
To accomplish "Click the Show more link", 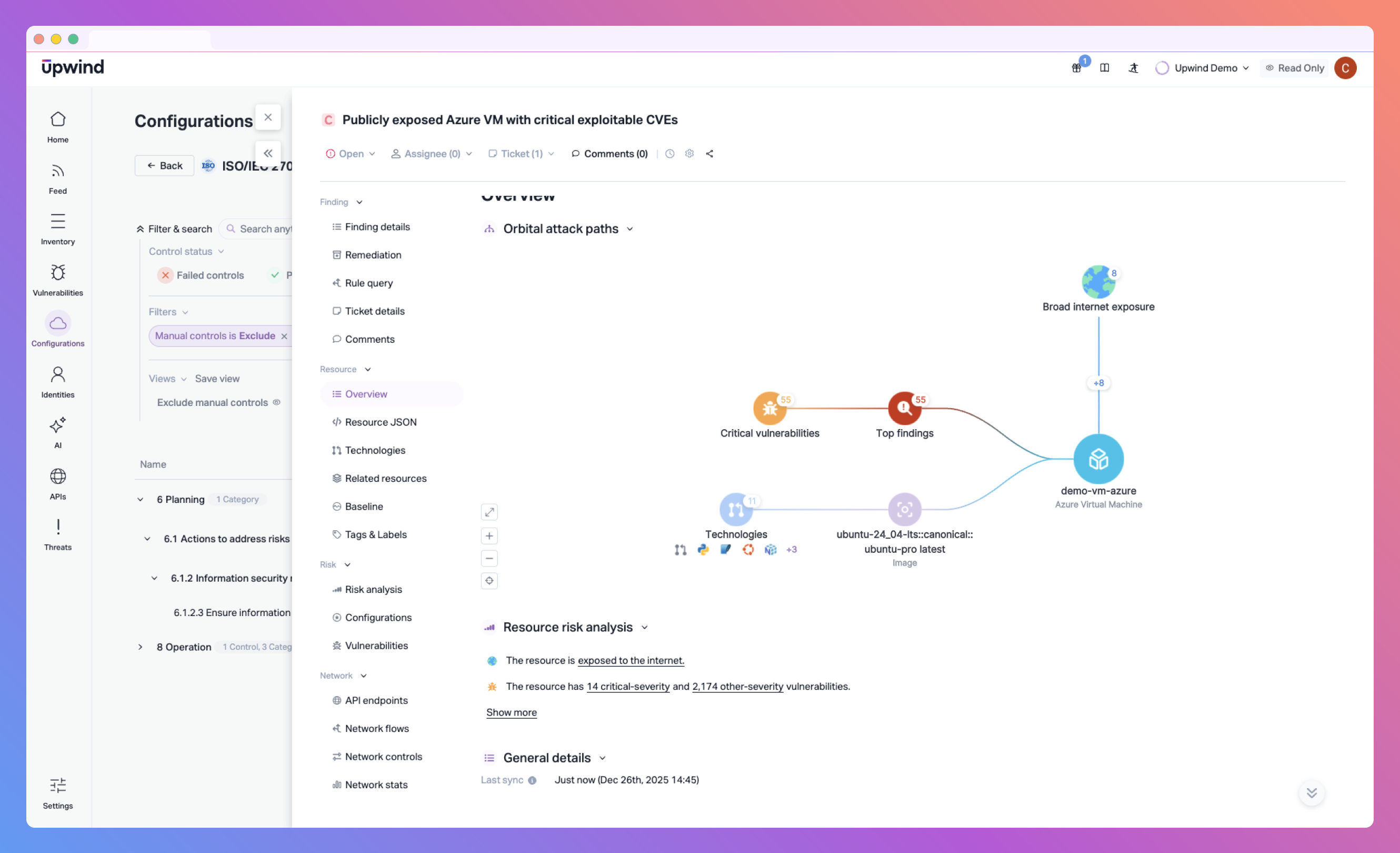I will 511,712.
